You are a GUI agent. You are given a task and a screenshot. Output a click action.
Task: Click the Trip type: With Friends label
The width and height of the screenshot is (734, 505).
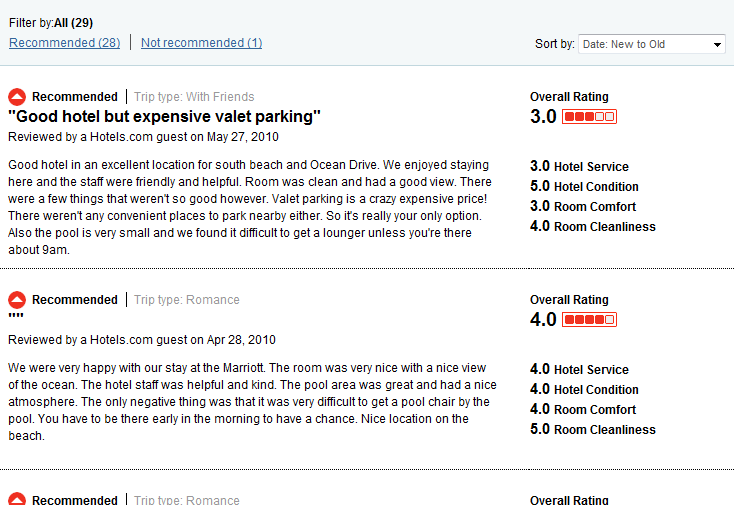[x=194, y=97]
